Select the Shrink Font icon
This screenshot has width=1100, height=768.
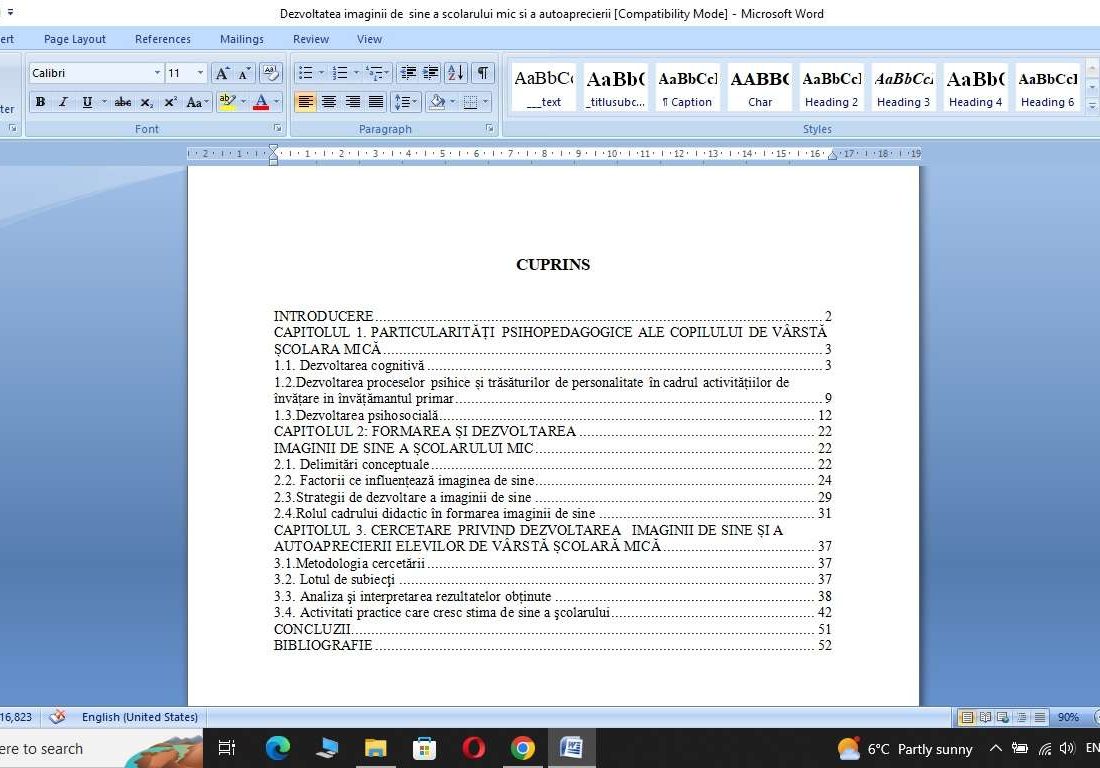tap(242, 72)
